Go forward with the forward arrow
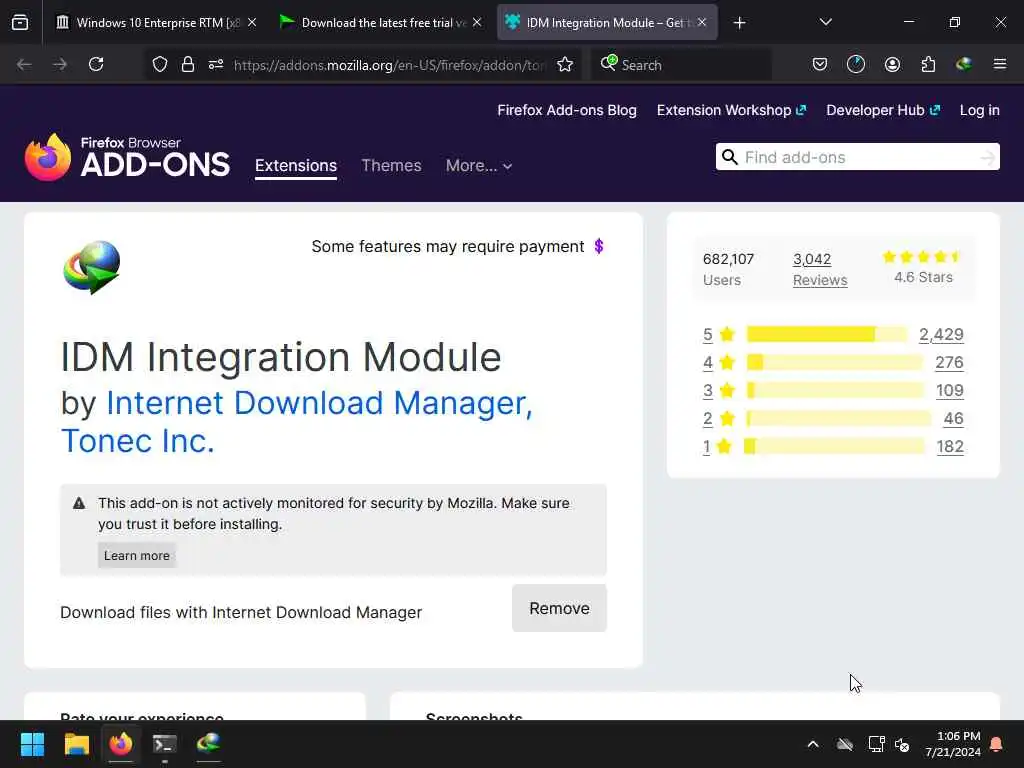 tap(60, 64)
